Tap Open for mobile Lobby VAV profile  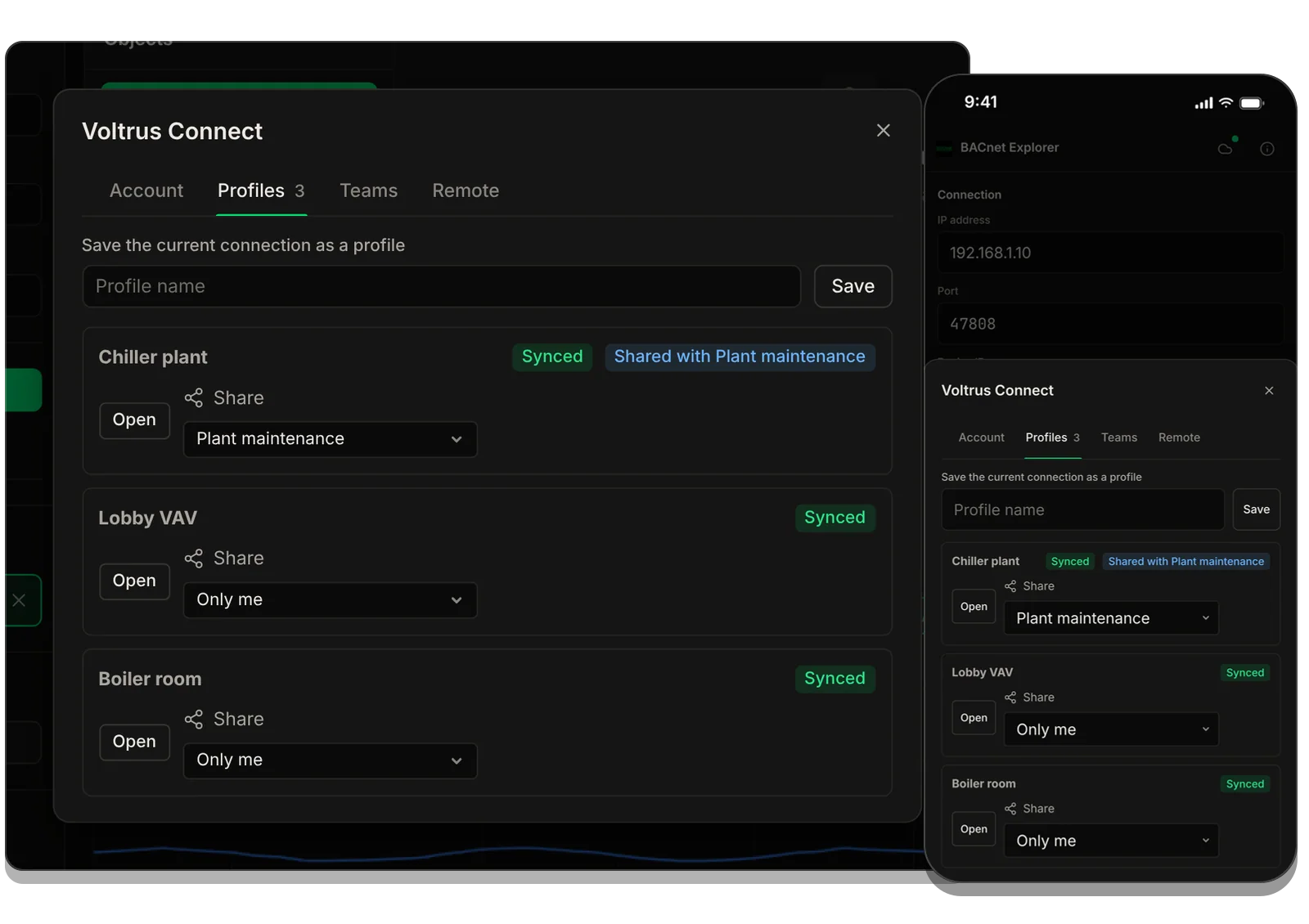click(974, 718)
